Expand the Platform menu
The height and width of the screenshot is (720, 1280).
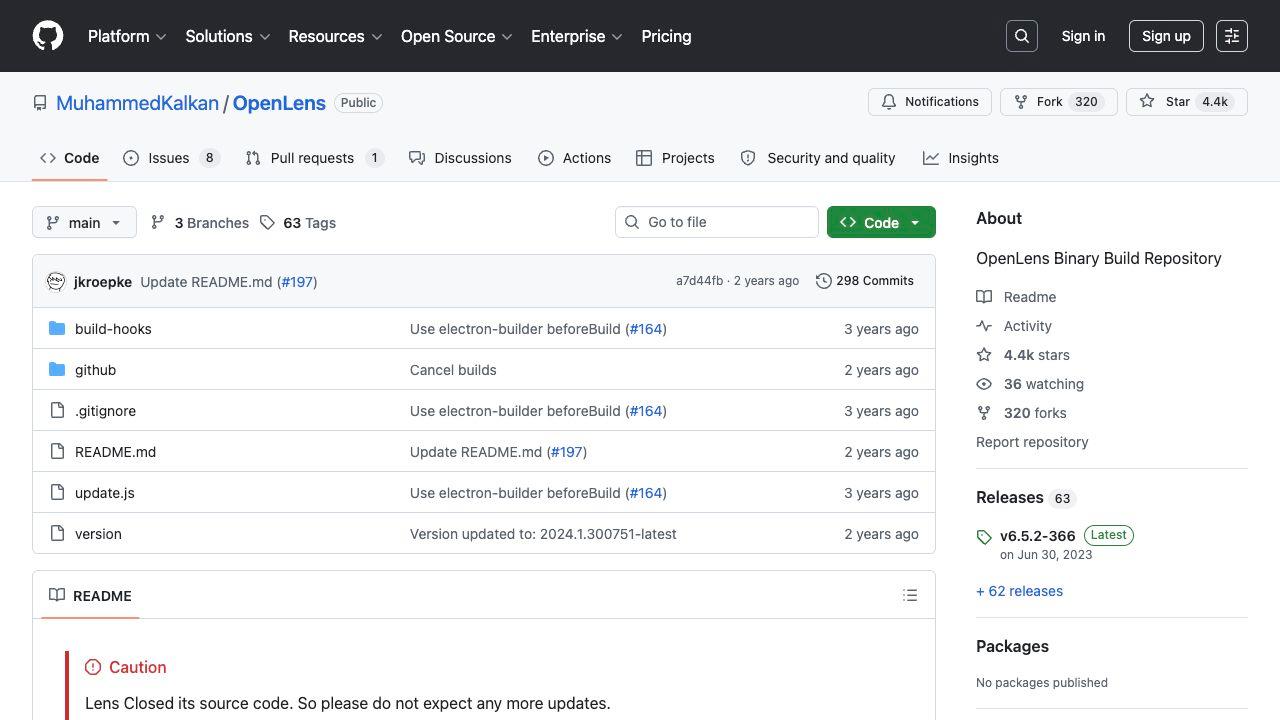[x=127, y=36]
